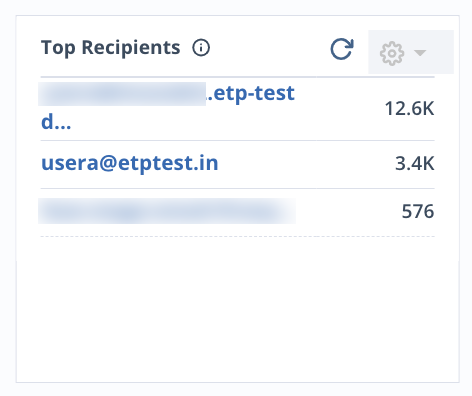Open the blurred recipient link with 576 count
This screenshot has height=396, width=472.
click(167, 211)
